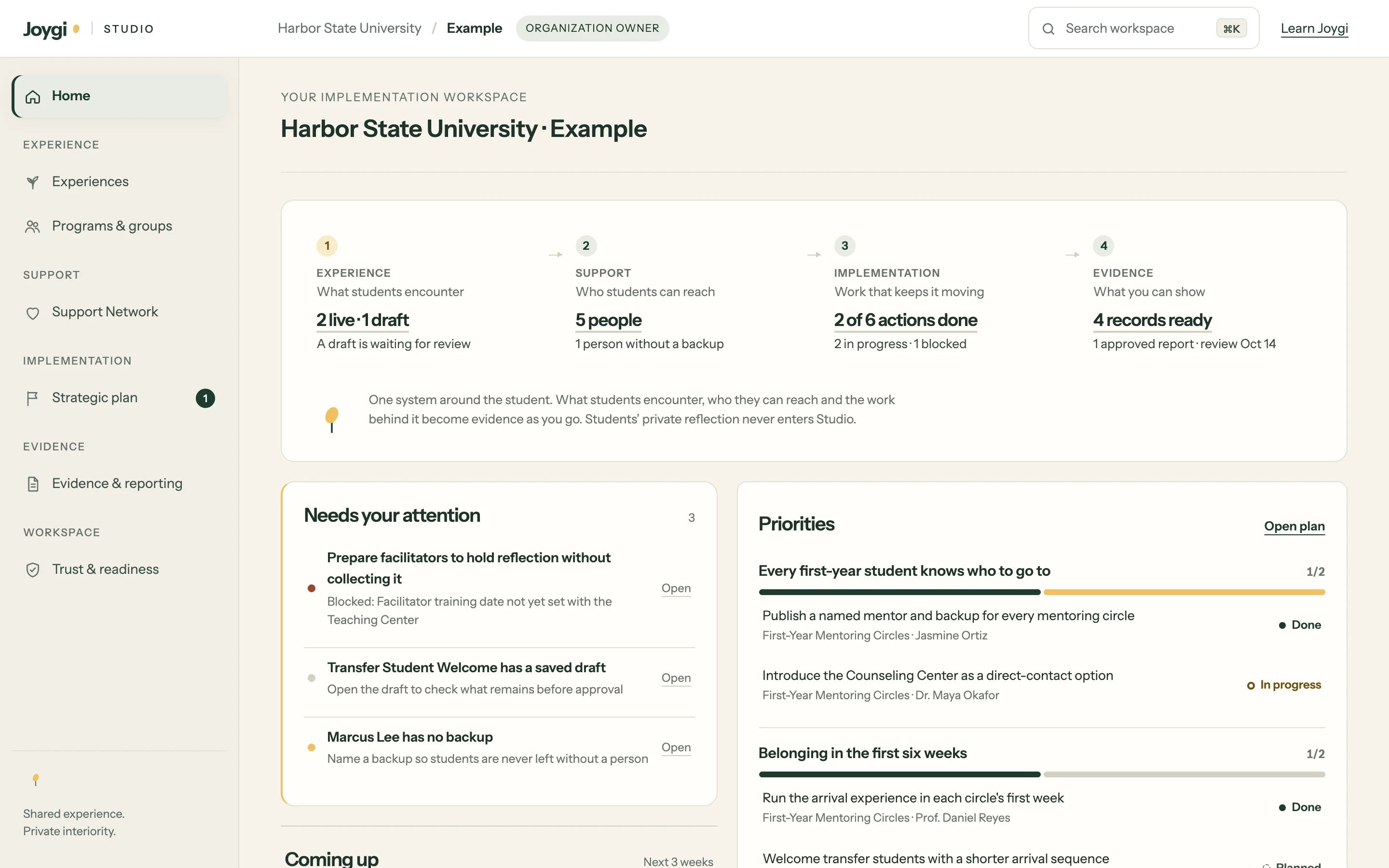Click 'Introduce the Counseling Center' action row
Screen dimensions: 1389x868
click(1042, 685)
